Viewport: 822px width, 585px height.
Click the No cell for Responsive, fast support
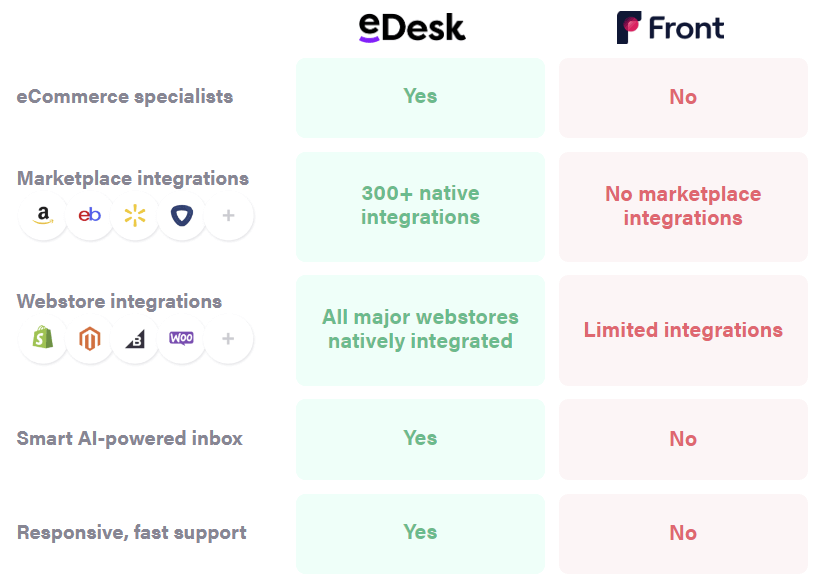(683, 534)
